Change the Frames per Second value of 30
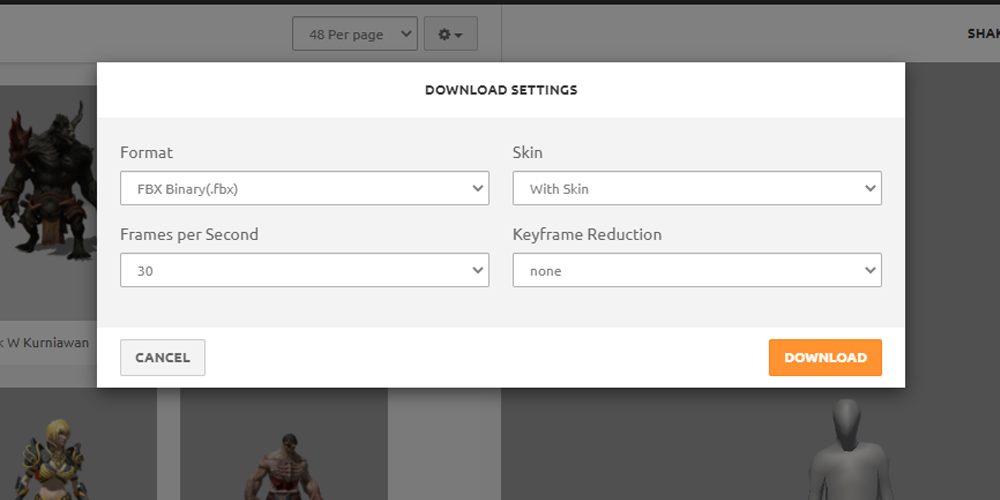Viewport: 1000px width, 500px height. click(x=304, y=270)
